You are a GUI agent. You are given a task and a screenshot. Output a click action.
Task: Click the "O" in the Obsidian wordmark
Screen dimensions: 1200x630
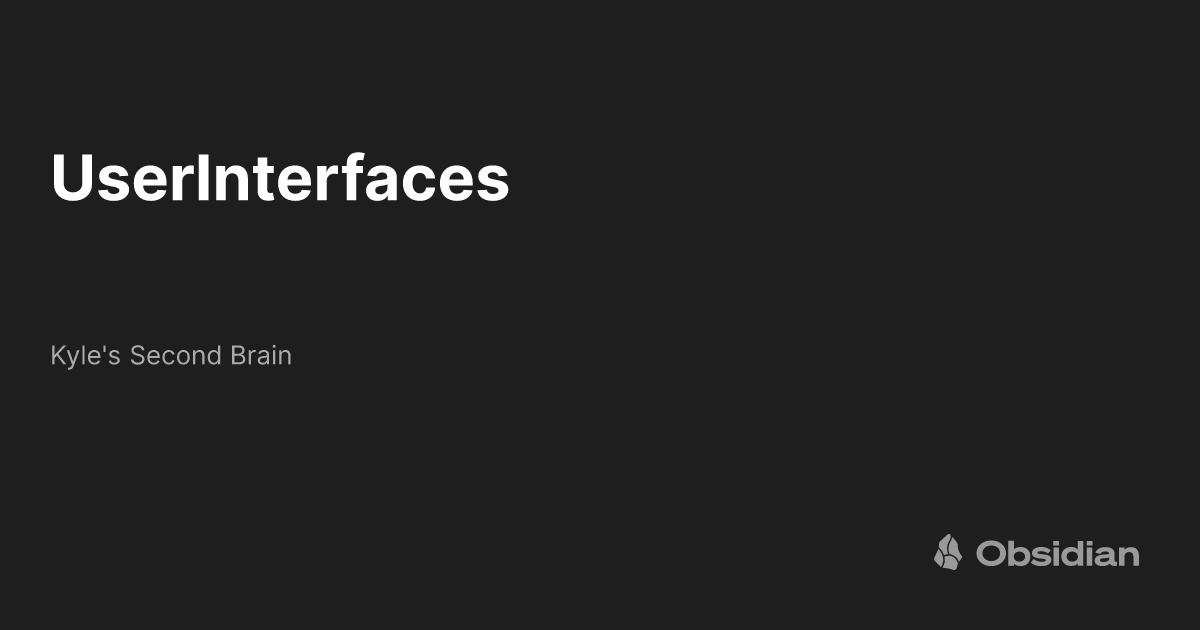(991, 553)
